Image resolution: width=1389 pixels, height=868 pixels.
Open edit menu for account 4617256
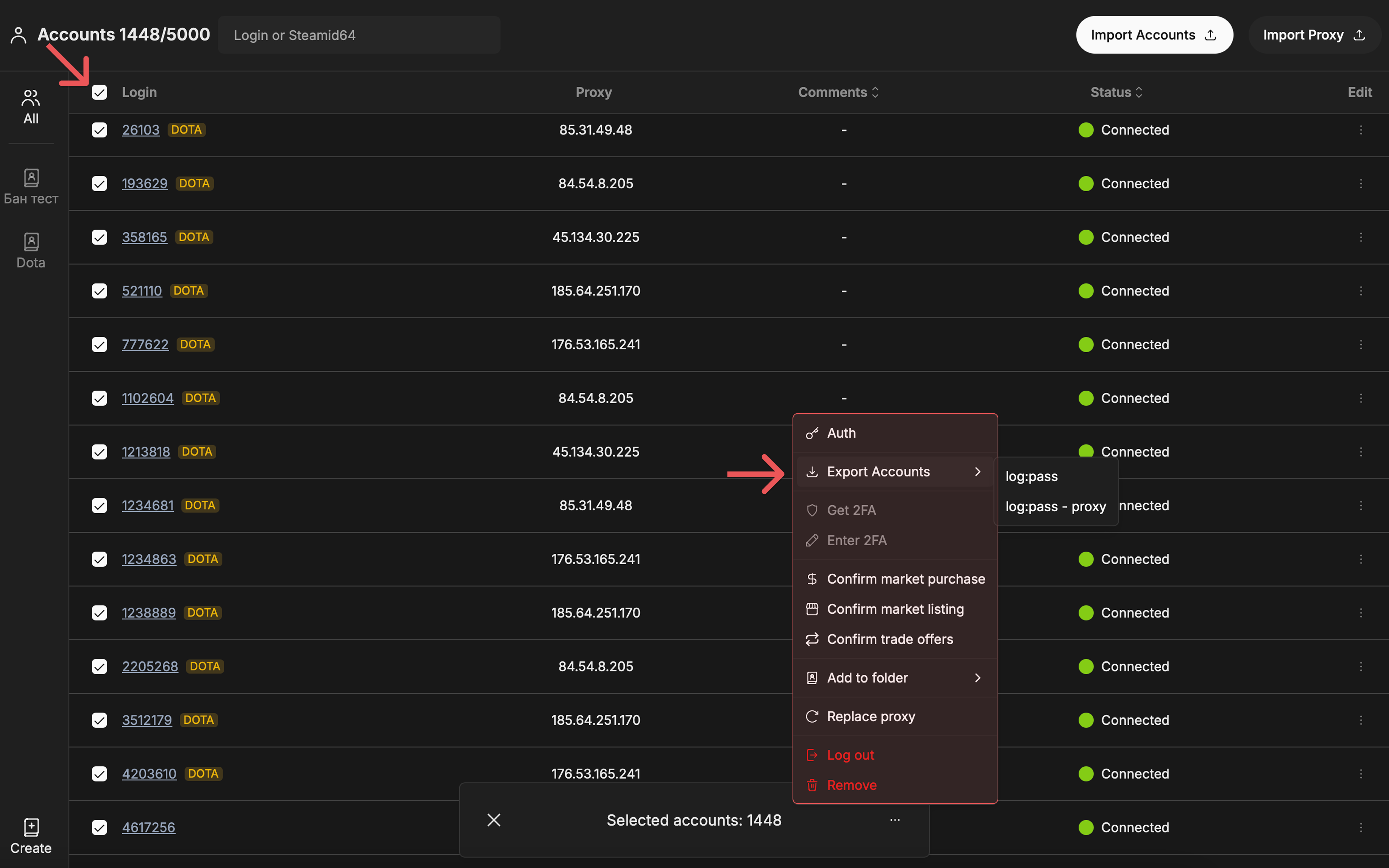click(x=1361, y=827)
